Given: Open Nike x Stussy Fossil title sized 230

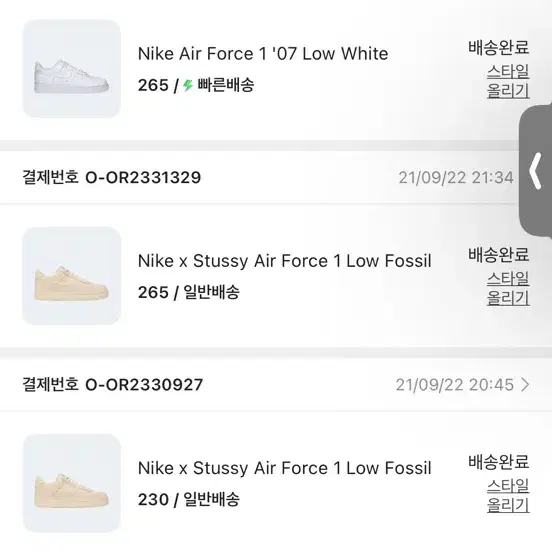Looking at the screenshot, I should (284, 468).
